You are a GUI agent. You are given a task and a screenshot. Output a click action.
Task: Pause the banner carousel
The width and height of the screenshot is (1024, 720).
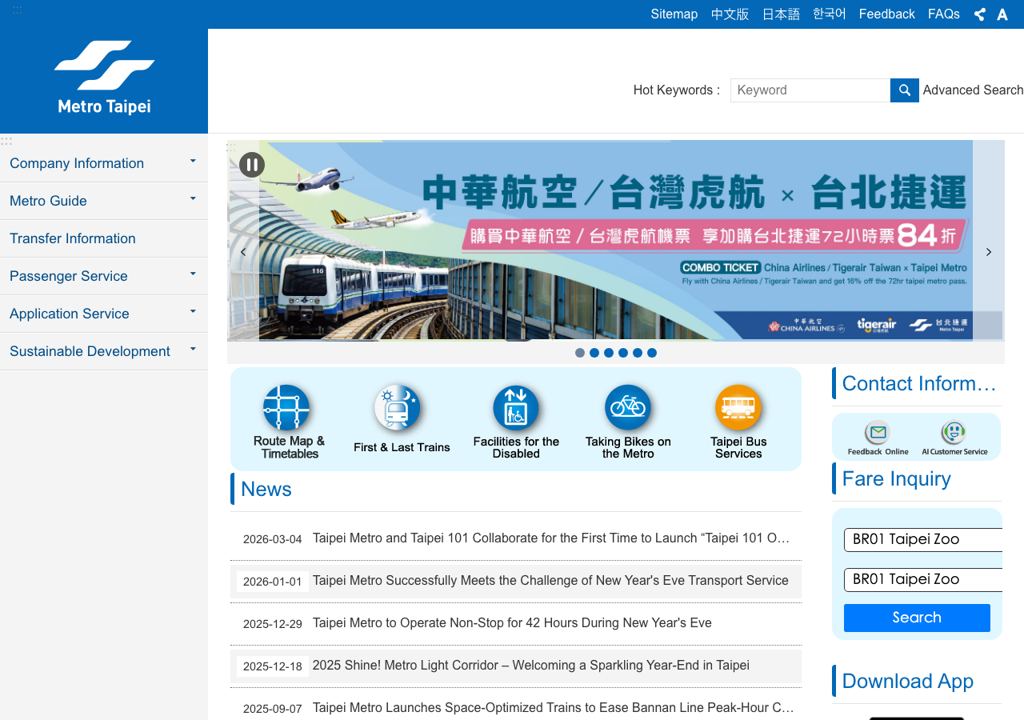(x=252, y=165)
